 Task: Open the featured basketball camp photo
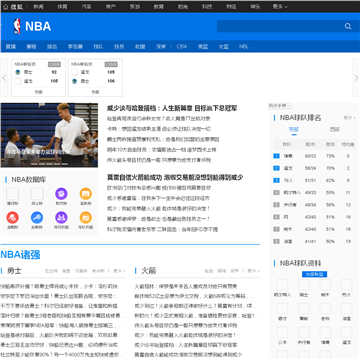coord(49,135)
